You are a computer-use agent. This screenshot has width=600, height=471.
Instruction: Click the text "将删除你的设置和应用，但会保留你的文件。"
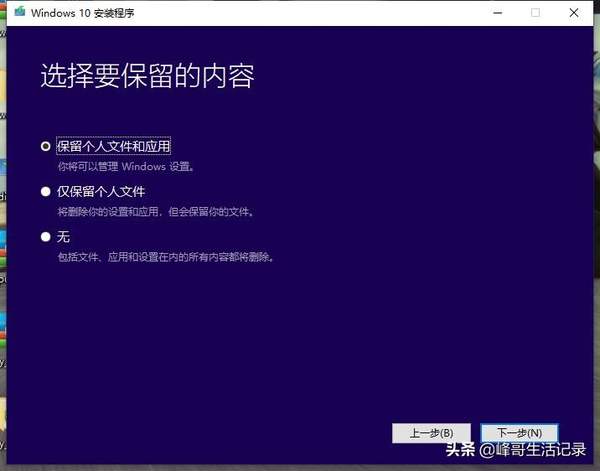[156, 212]
